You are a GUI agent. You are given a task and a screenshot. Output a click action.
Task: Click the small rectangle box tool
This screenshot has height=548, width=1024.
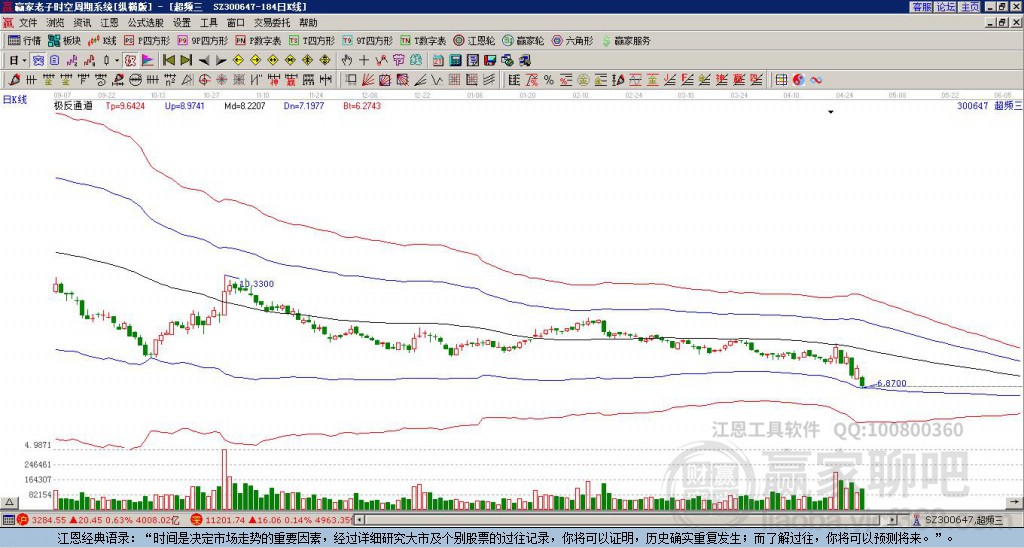click(x=351, y=80)
